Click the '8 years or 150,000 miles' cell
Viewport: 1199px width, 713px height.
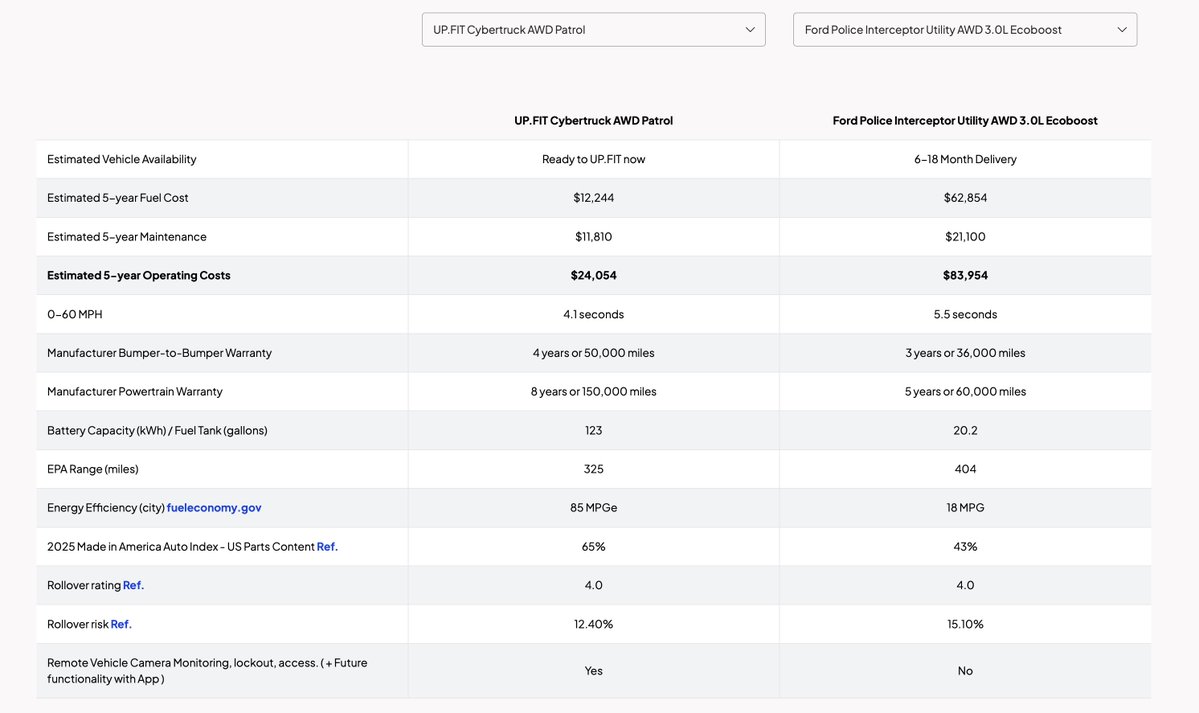pos(593,391)
